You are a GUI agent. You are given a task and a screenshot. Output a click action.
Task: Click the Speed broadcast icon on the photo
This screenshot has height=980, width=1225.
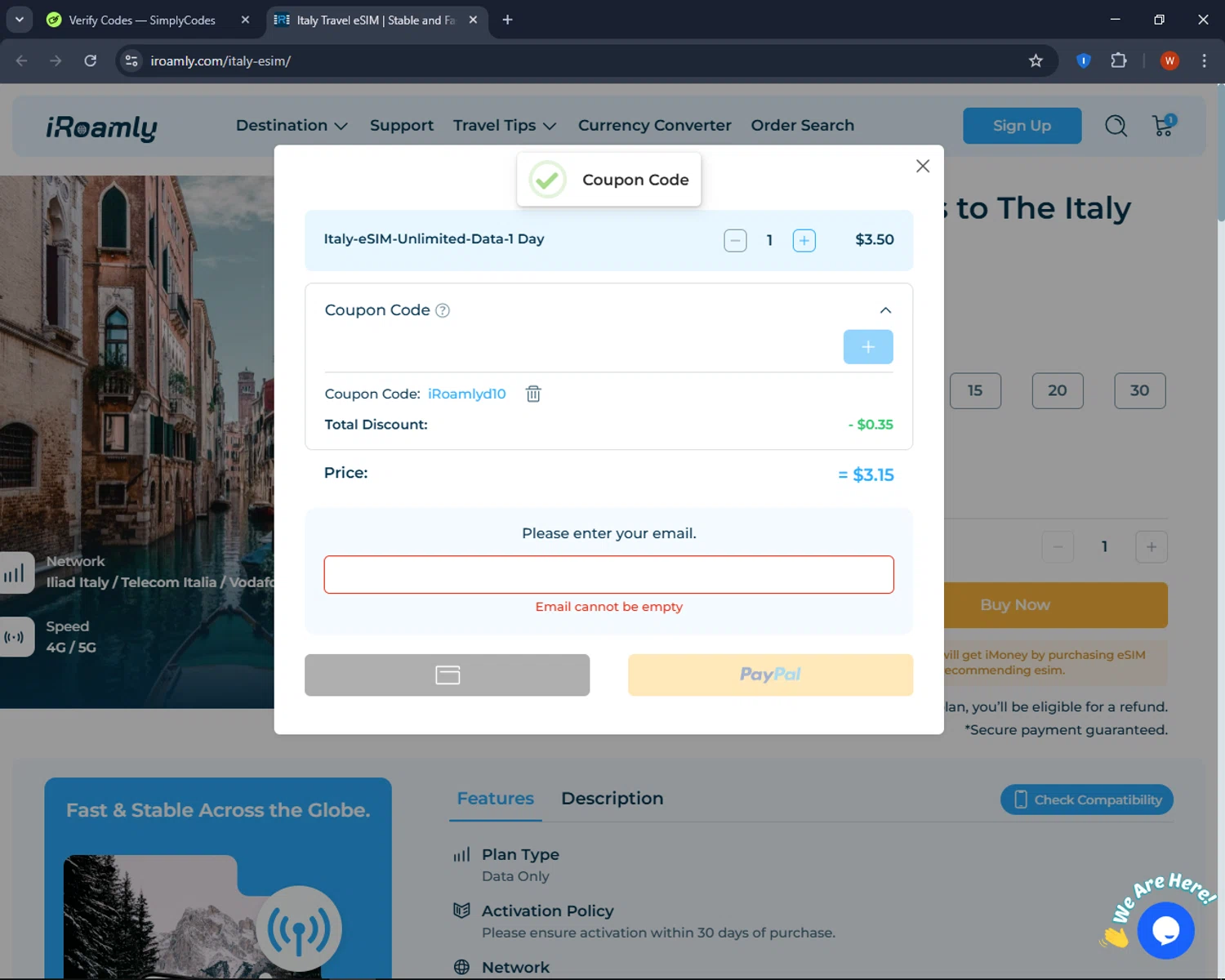(x=15, y=637)
